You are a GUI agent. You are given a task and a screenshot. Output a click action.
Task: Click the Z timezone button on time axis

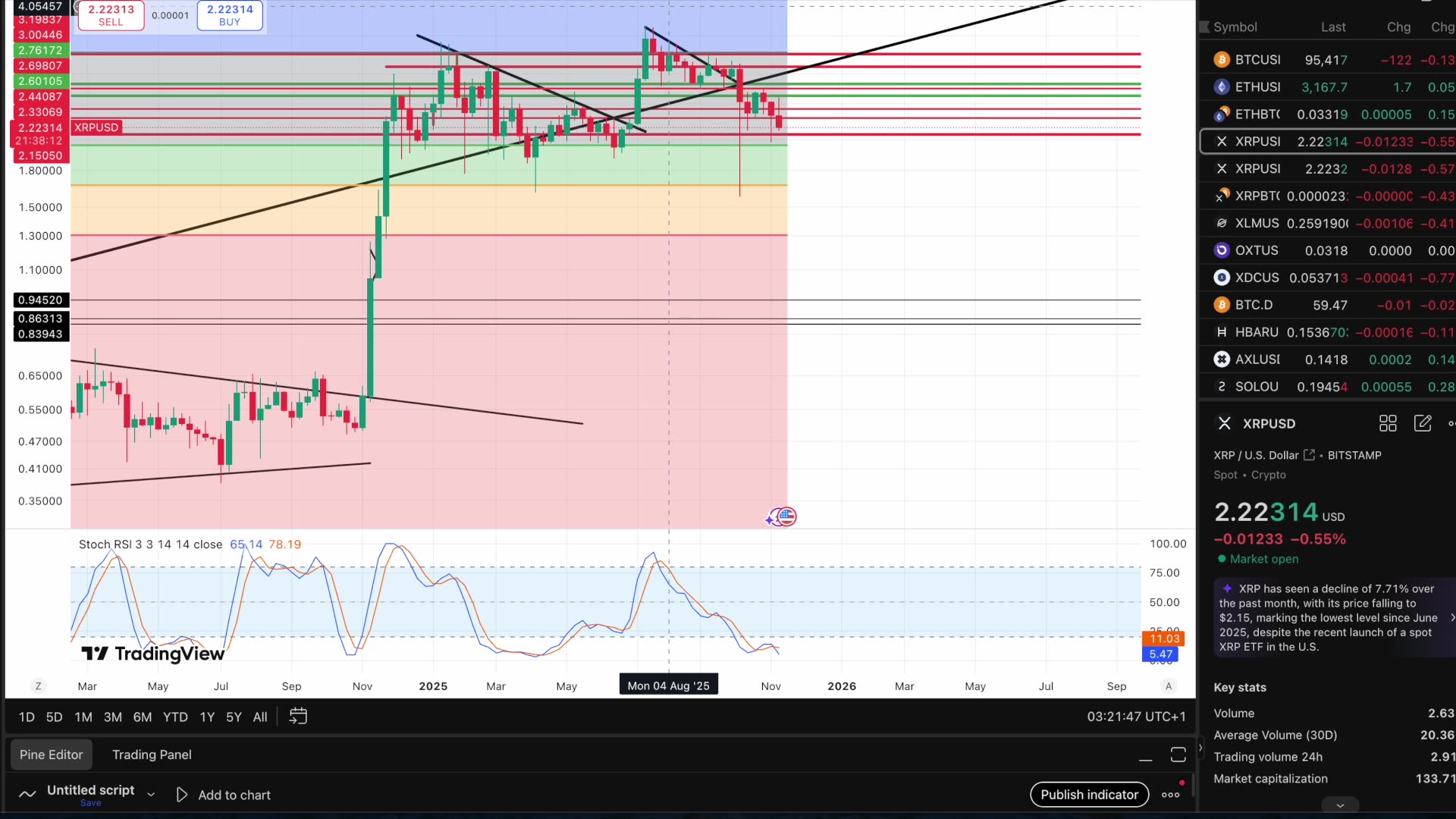click(x=38, y=686)
